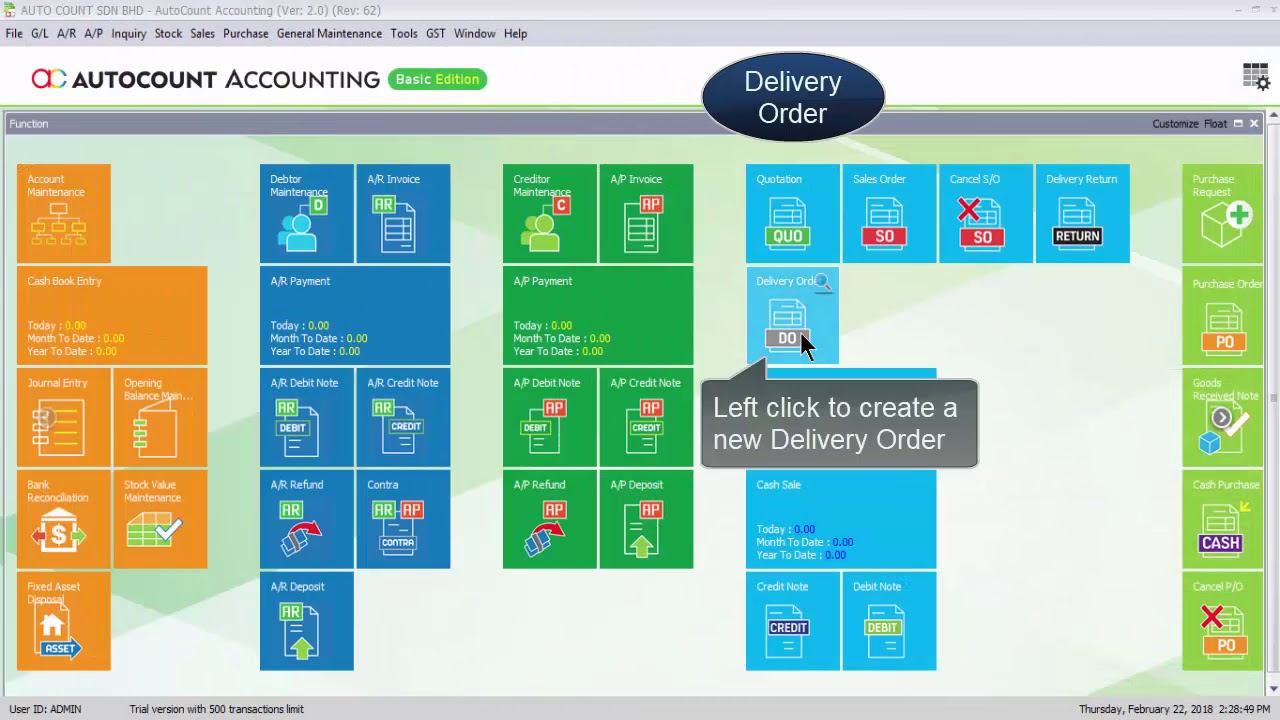This screenshot has width=1280, height=720.
Task: Open the GST menu
Action: click(x=435, y=33)
